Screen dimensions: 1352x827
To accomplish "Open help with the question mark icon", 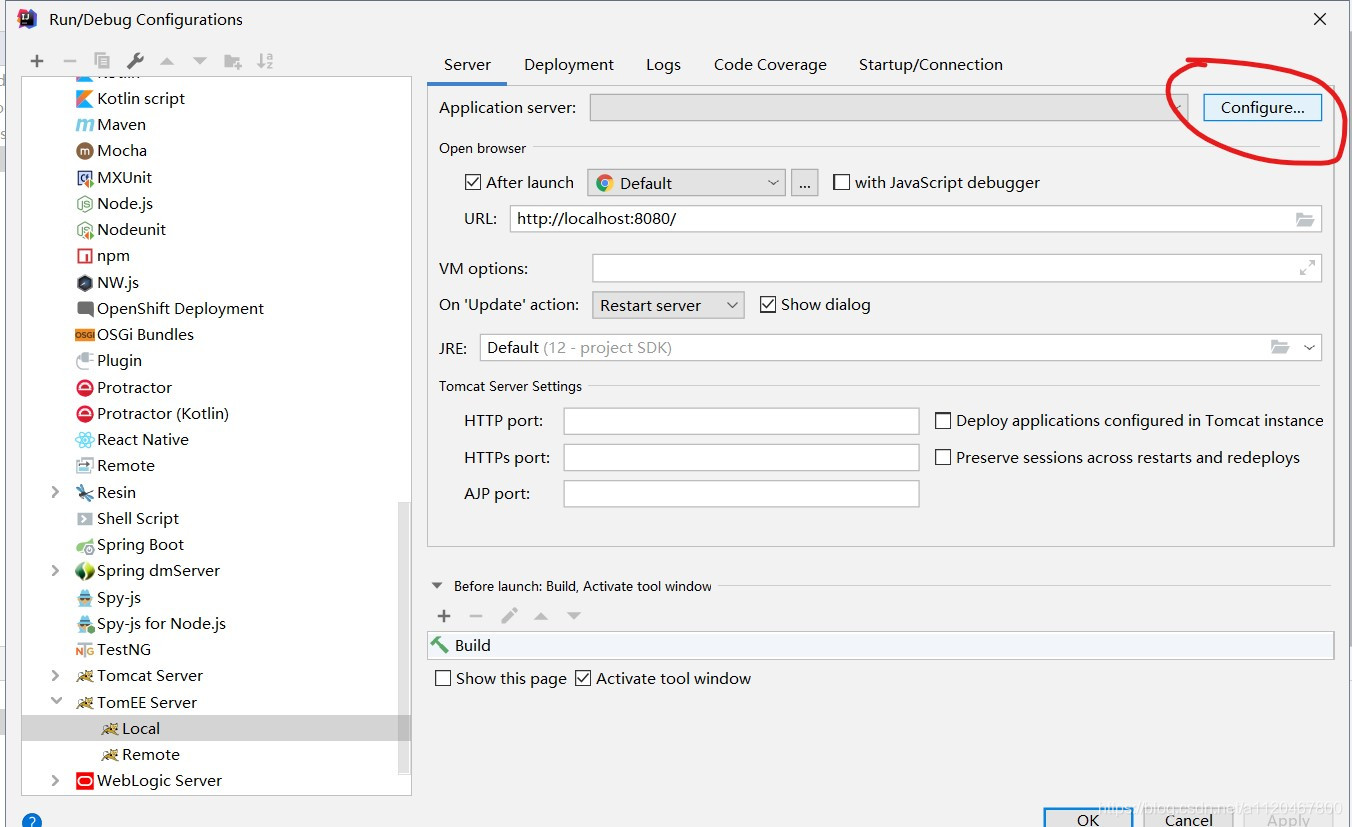I will click(31, 820).
